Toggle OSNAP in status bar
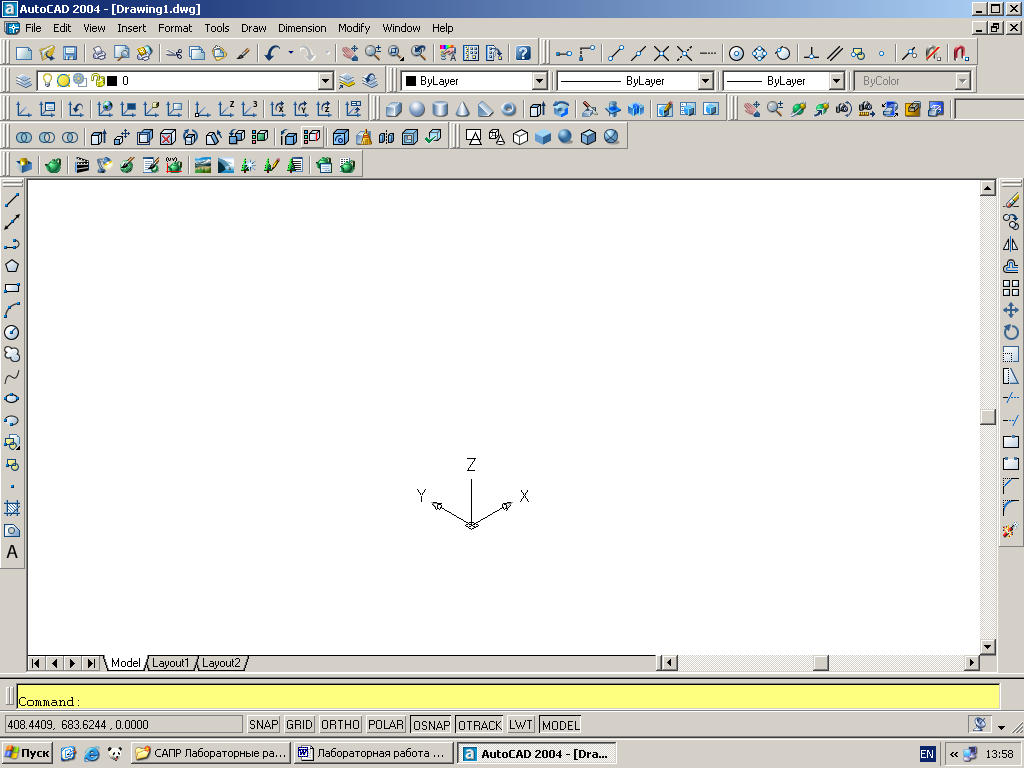1024x768 pixels. click(x=432, y=725)
